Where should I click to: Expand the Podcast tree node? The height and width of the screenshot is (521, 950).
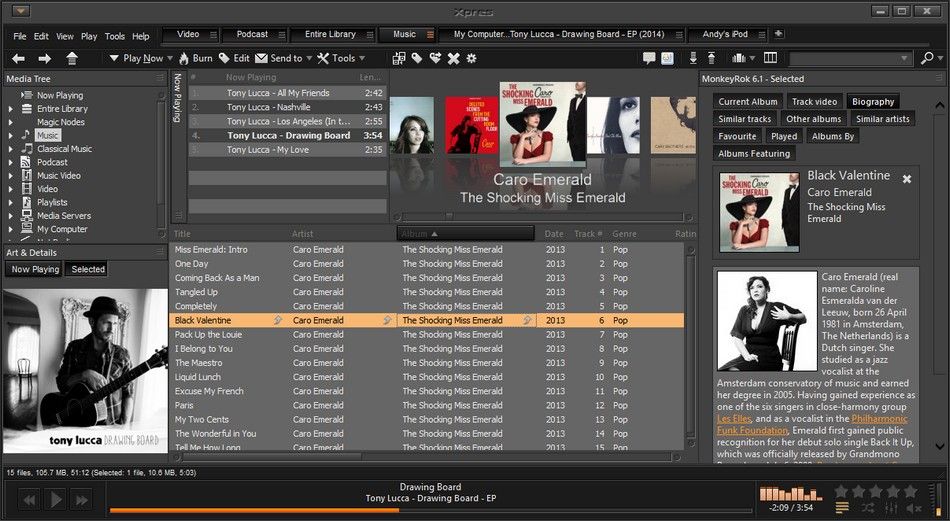coord(10,162)
